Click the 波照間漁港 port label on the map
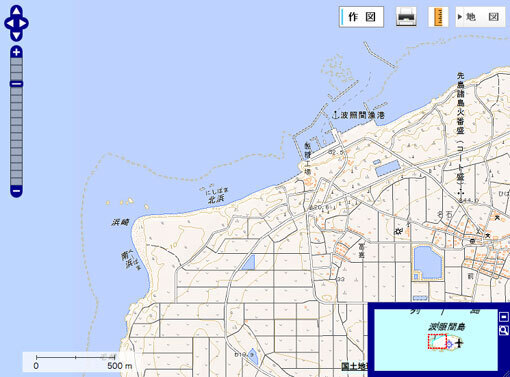510x377 pixels. click(362, 115)
